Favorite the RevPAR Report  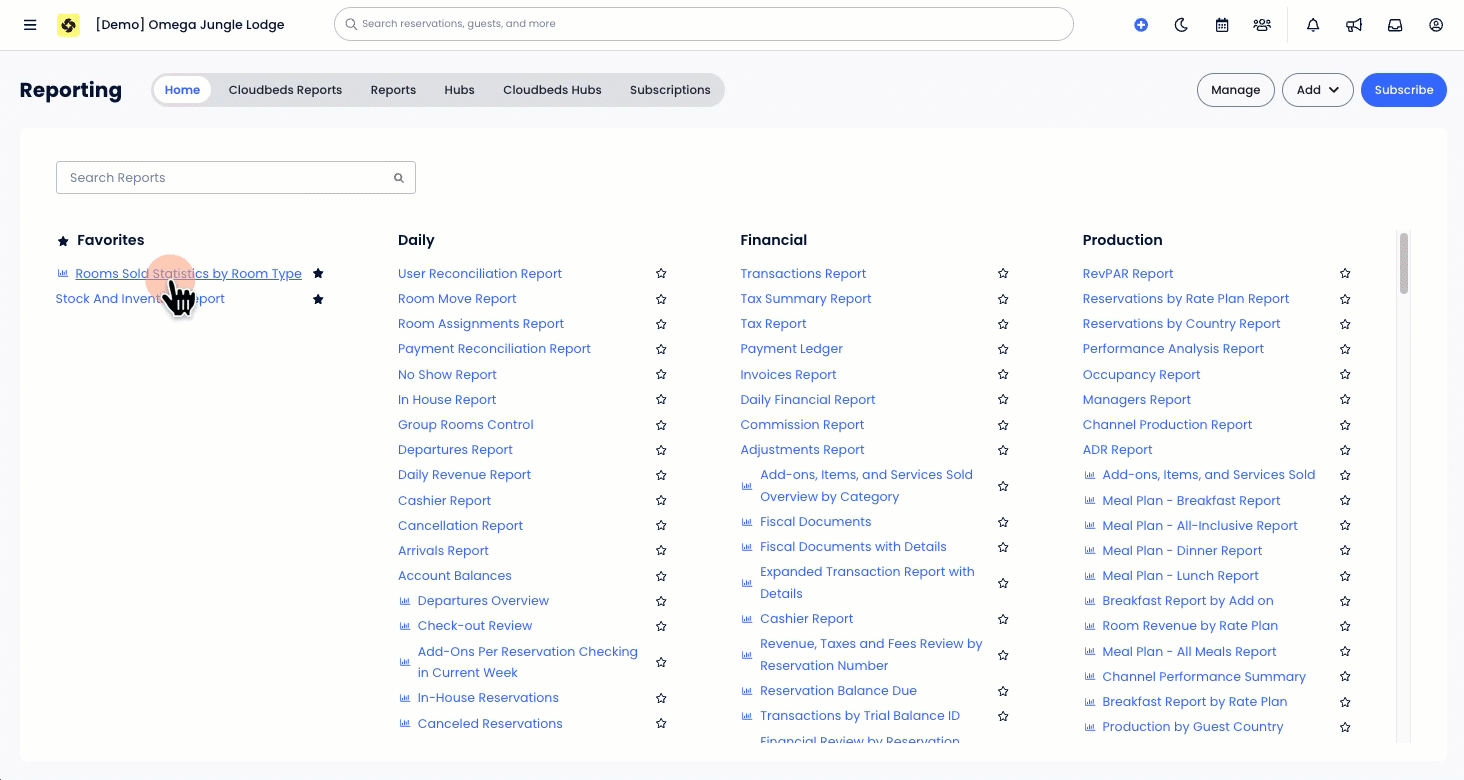pos(1345,273)
